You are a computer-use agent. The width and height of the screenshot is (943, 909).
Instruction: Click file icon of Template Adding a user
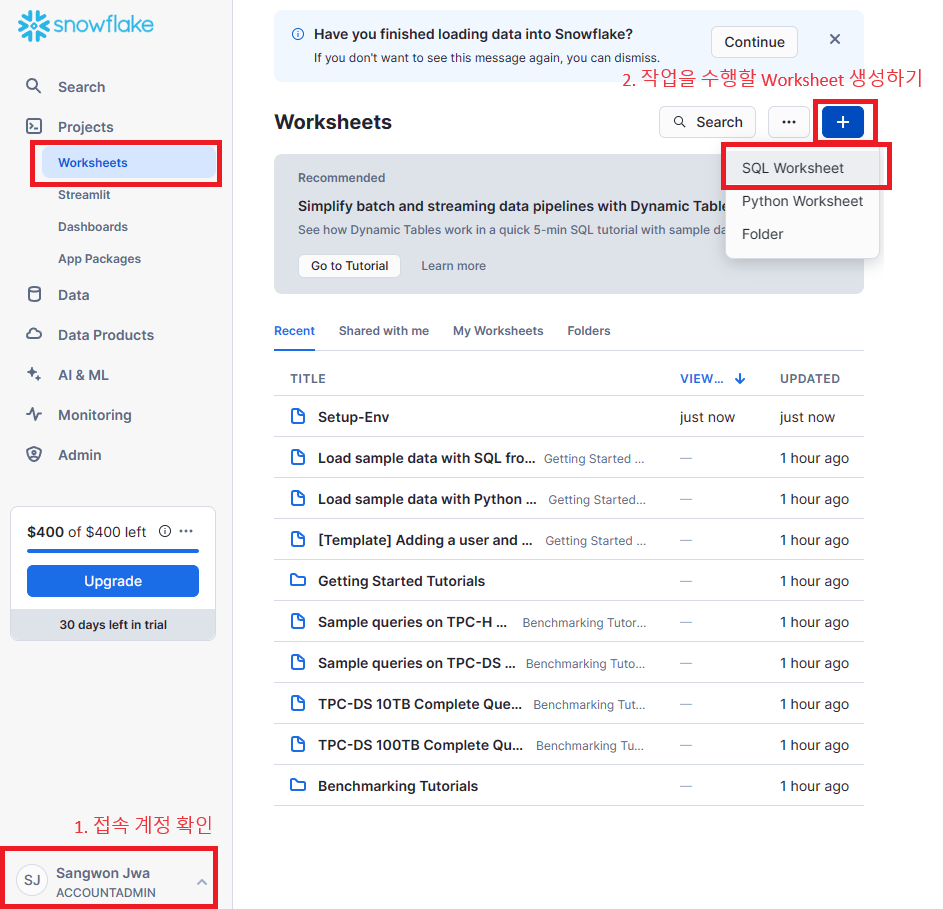coord(298,539)
